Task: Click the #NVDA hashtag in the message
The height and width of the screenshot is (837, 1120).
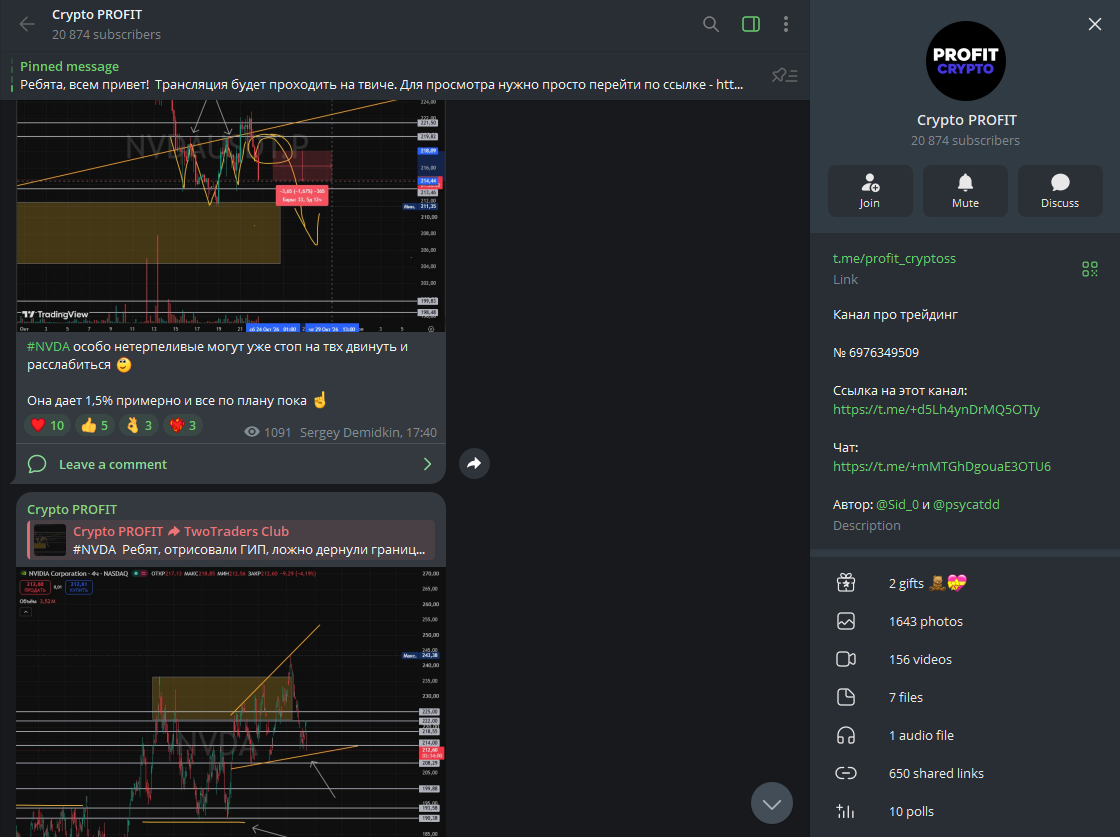Action: pyautogui.click(x=48, y=346)
